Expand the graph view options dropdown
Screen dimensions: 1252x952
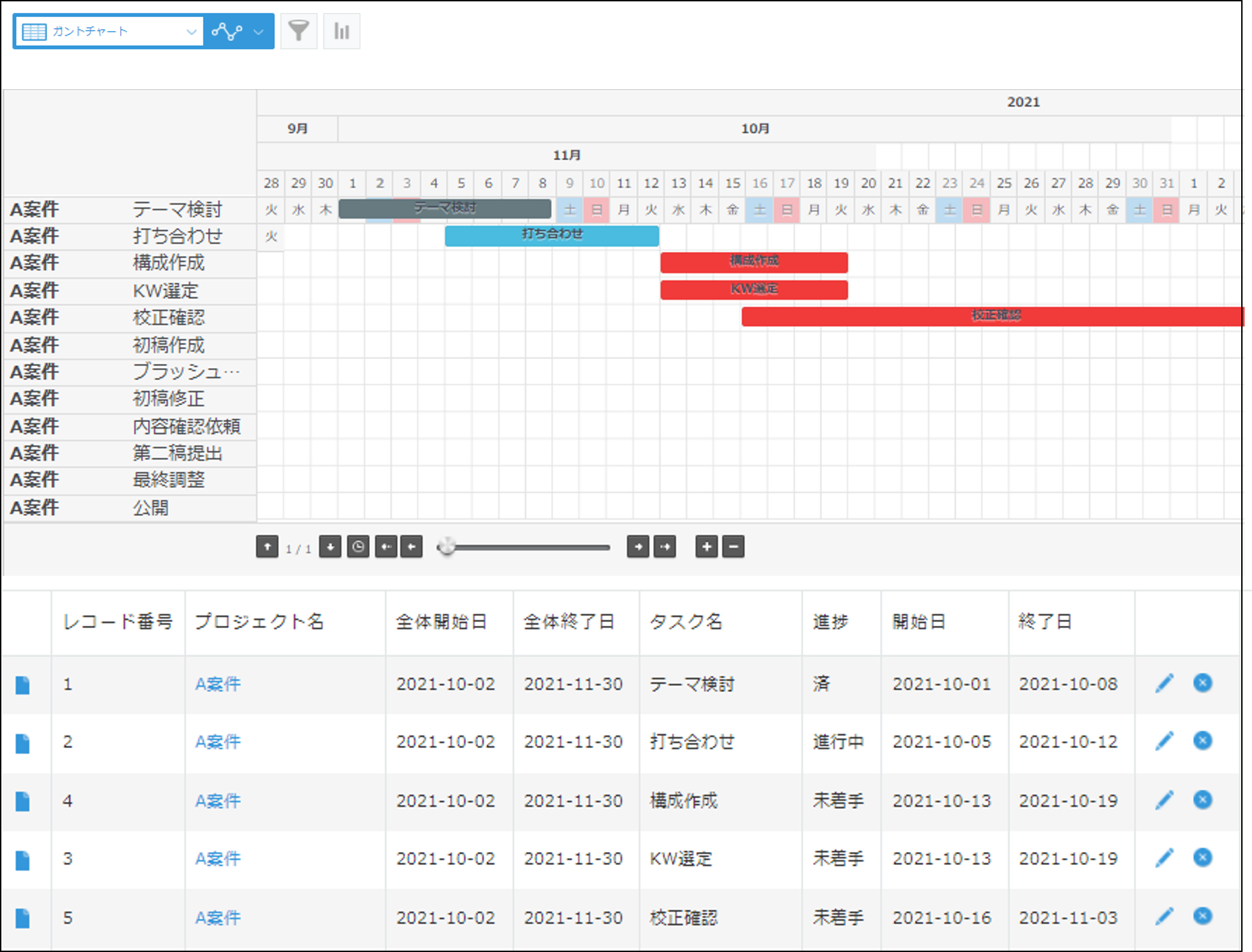pyautogui.click(x=238, y=32)
